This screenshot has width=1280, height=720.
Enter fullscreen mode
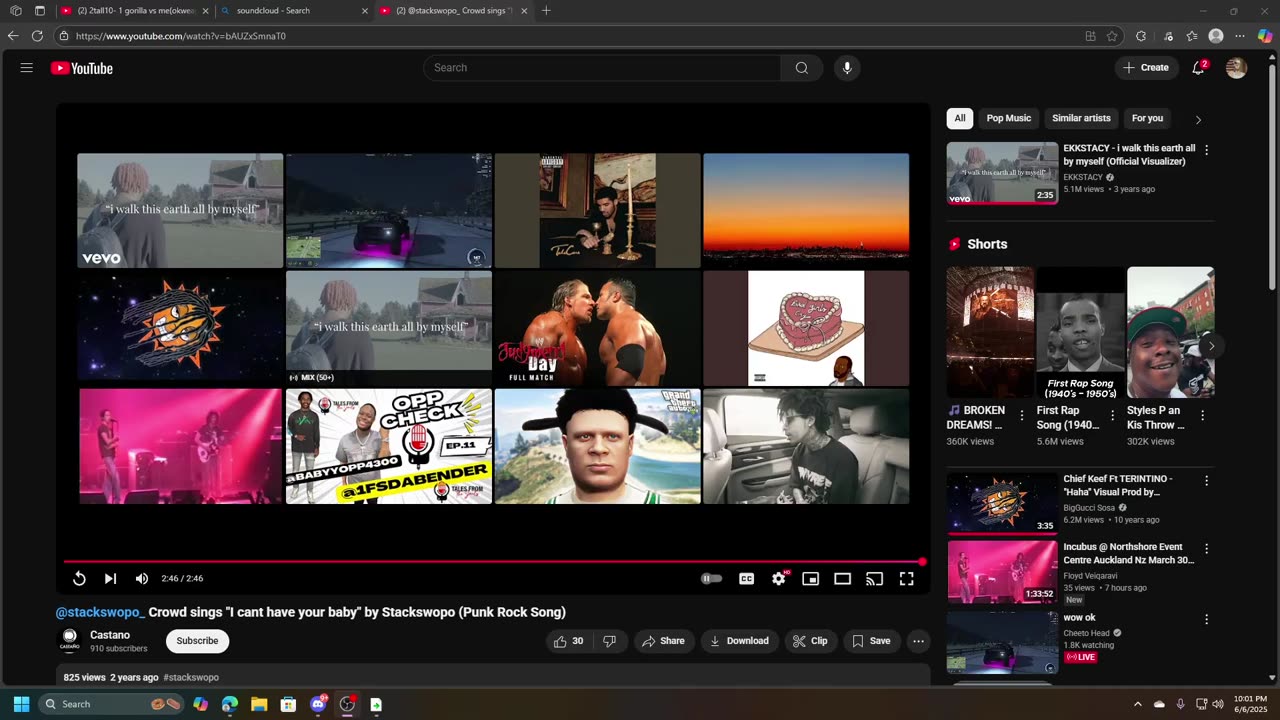point(906,578)
